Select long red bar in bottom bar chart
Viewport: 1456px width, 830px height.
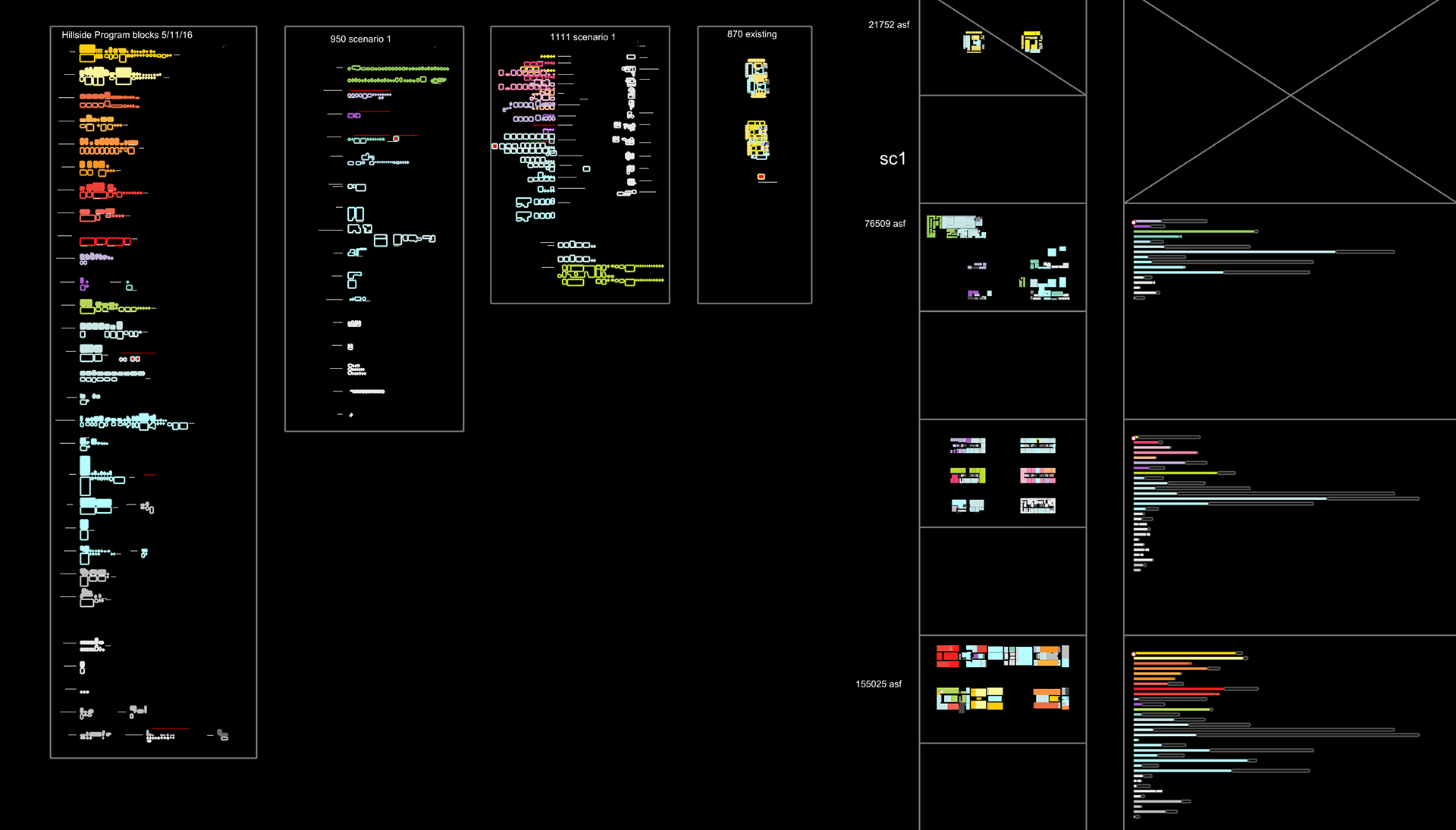[1178, 689]
